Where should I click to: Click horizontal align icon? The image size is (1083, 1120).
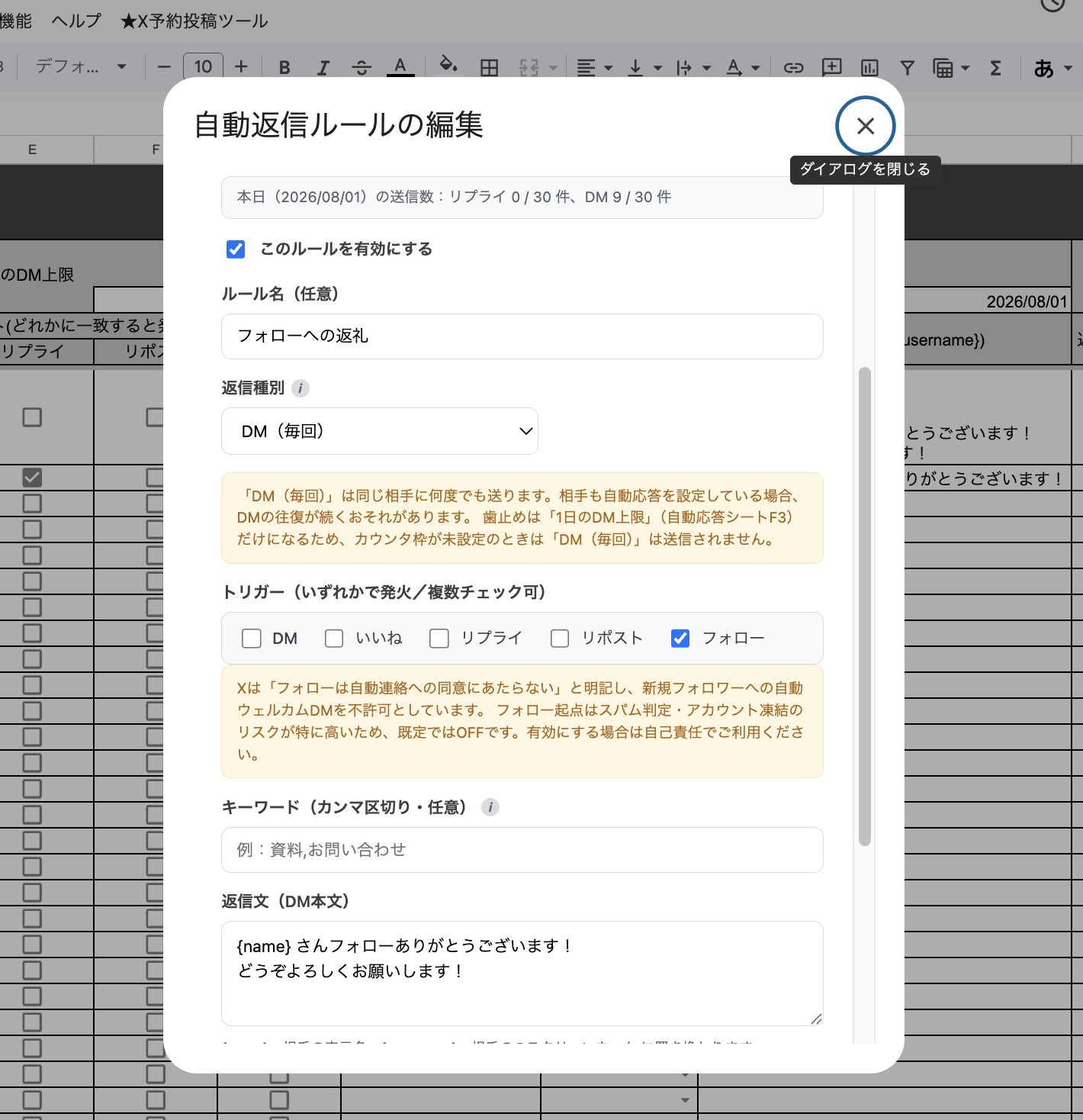tap(586, 68)
